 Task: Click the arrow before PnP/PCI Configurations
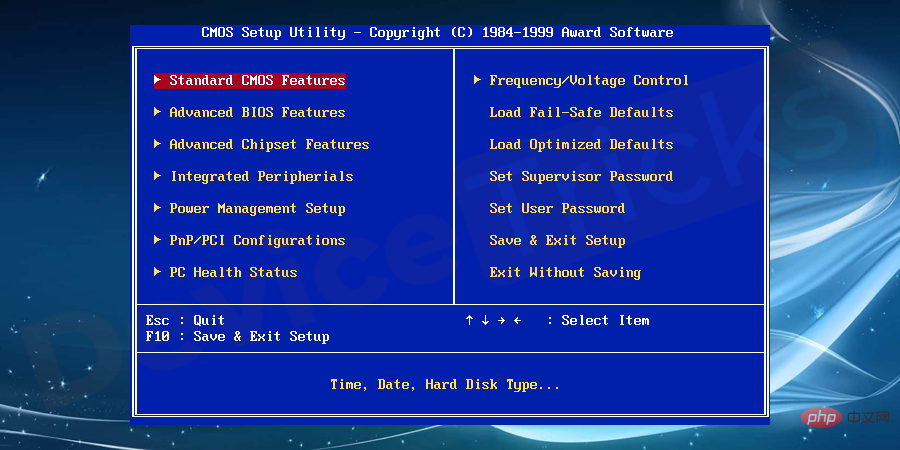(158, 240)
